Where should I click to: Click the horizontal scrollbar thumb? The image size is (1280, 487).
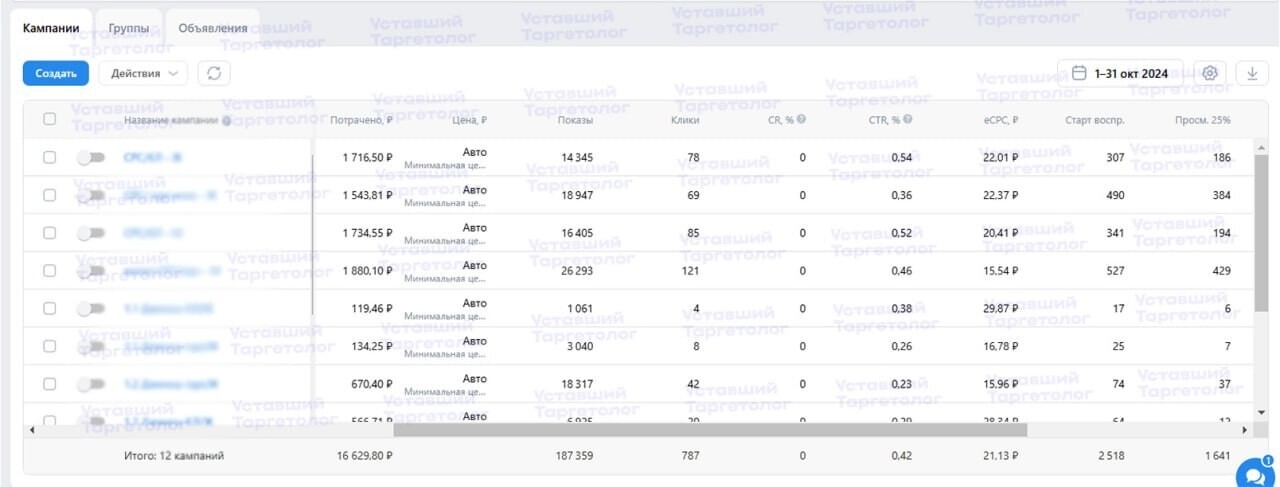710,430
